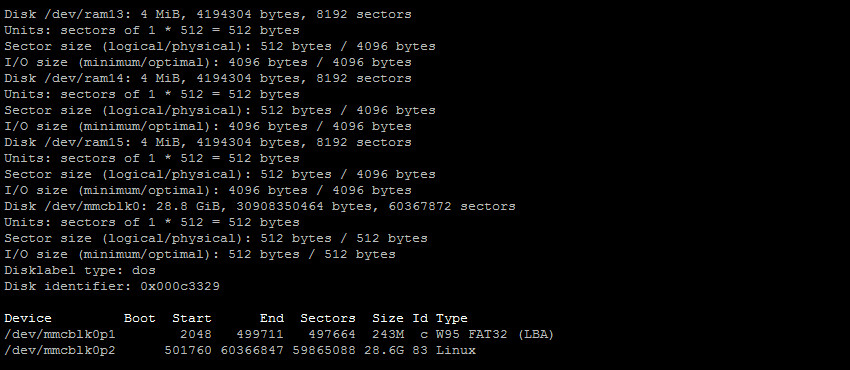Image resolution: width=850 pixels, height=370 pixels.
Task: Click the /dev/mmcblk0p1 device entry
Action: pyautogui.click(x=60, y=335)
